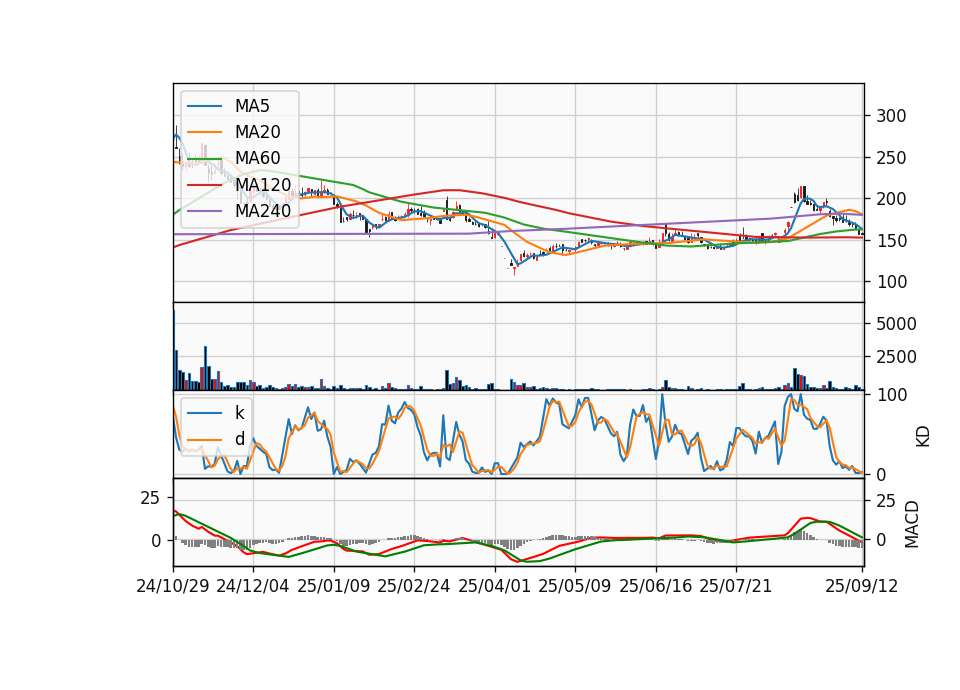Click the MA20 legend label
Screen dimensions: 960x690
tap(257, 132)
